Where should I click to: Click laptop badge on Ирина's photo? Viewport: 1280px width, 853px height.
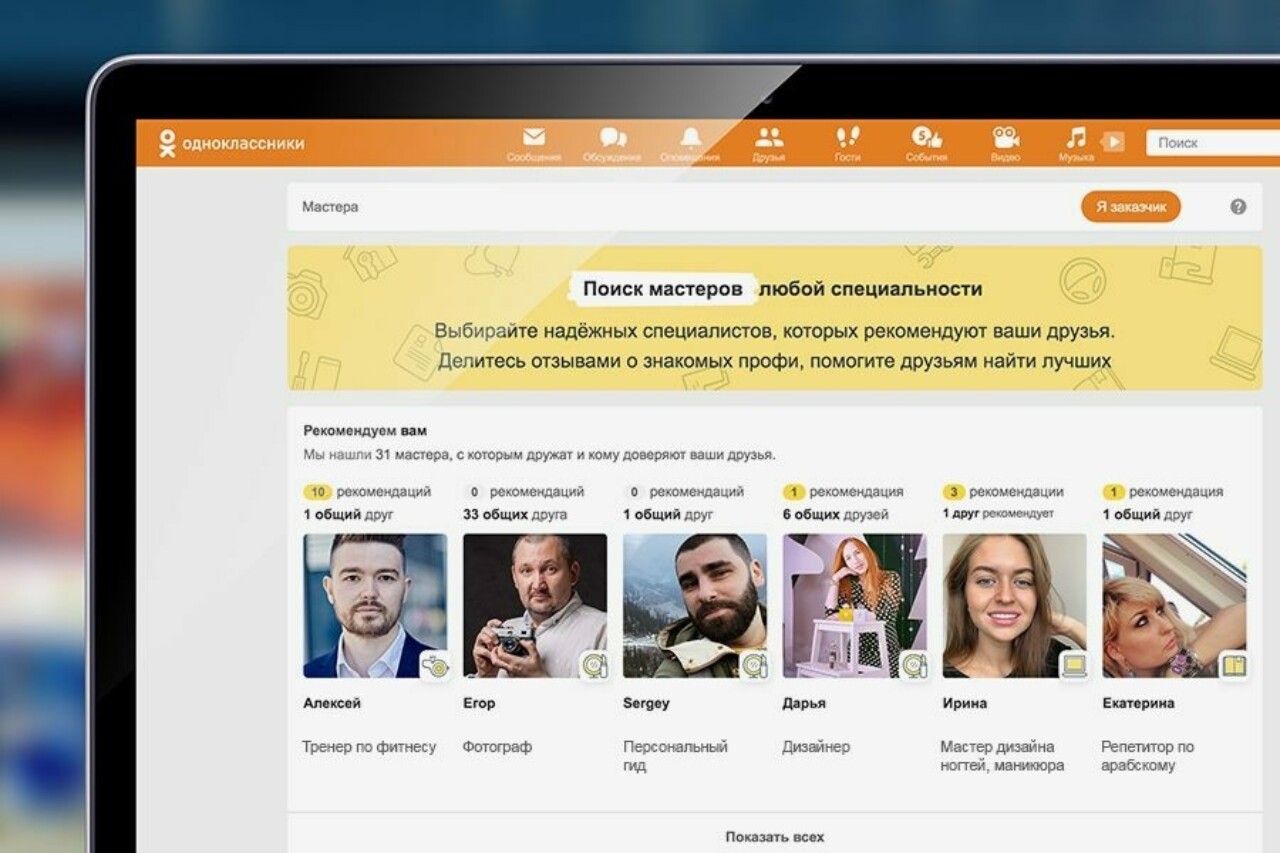click(x=1074, y=666)
